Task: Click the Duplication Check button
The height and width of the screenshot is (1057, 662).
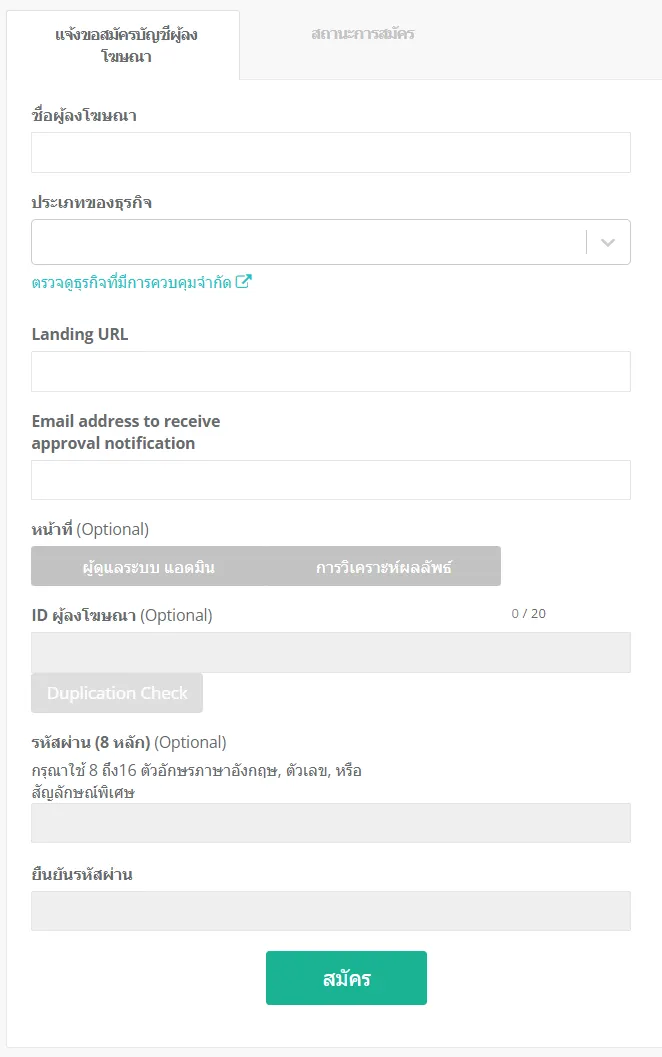Action: [x=117, y=693]
